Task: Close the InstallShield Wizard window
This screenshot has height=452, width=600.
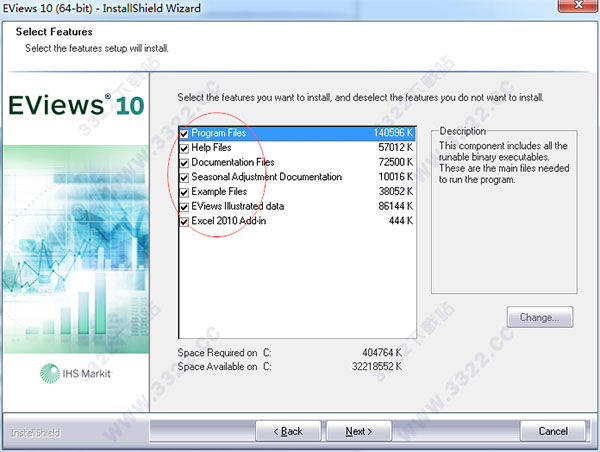Action: (x=578, y=5)
